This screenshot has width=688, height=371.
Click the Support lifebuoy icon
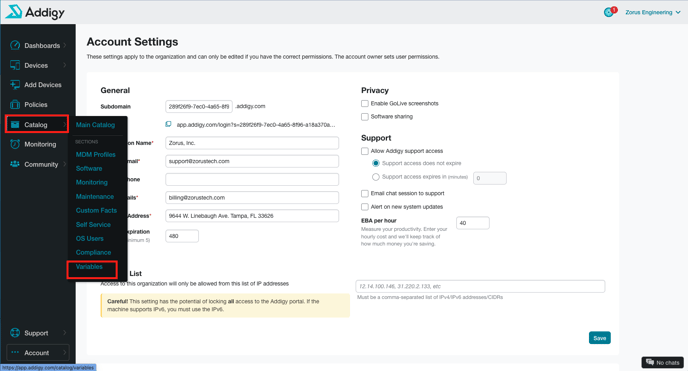click(x=15, y=333)
